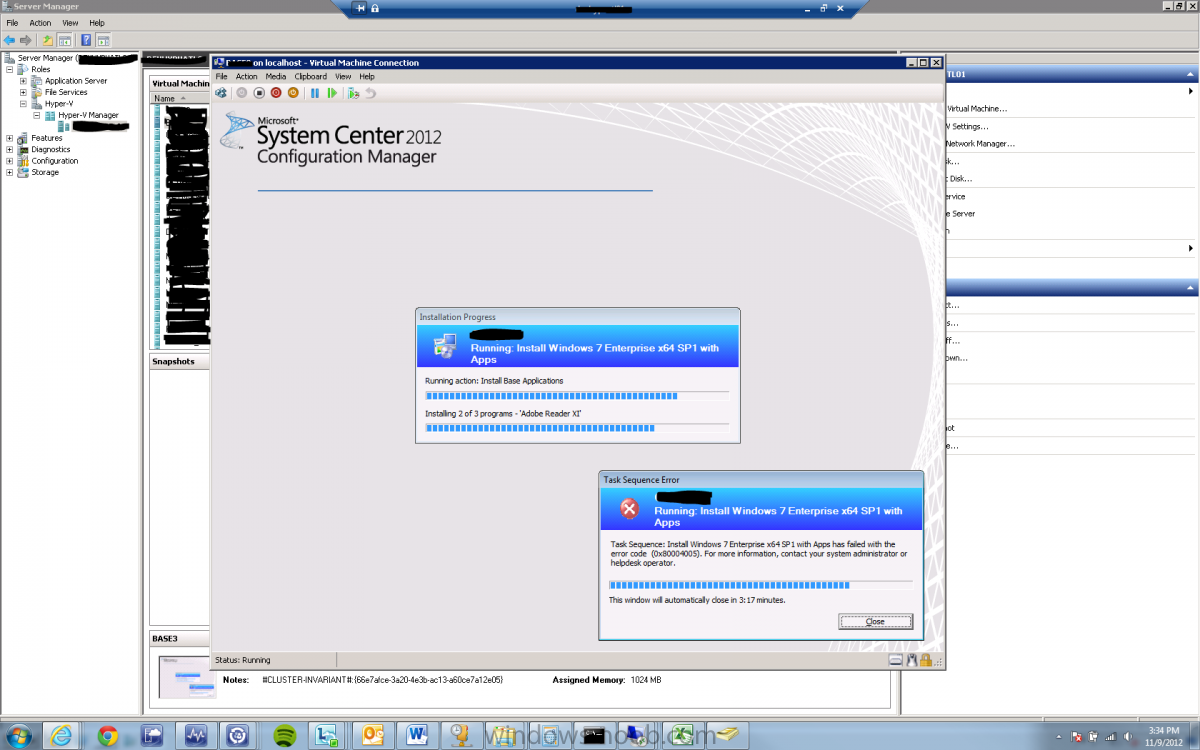The image size is (1200, 750).
Task: Open Help menu in Virtual Machine Connection
Action: point(367,76)
